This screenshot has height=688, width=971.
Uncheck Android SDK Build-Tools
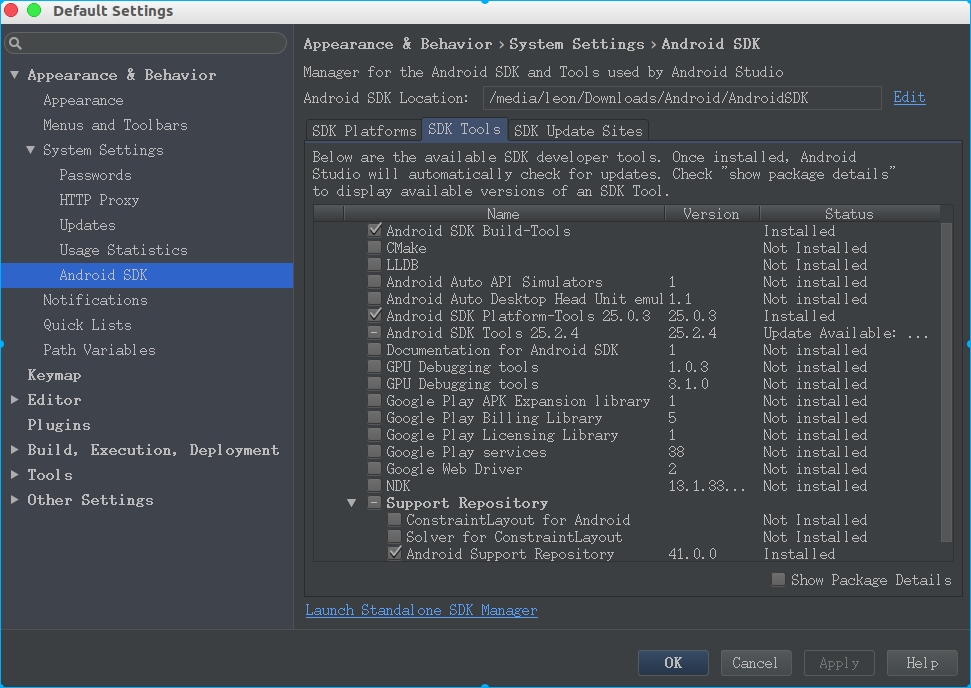coord(374,231)
